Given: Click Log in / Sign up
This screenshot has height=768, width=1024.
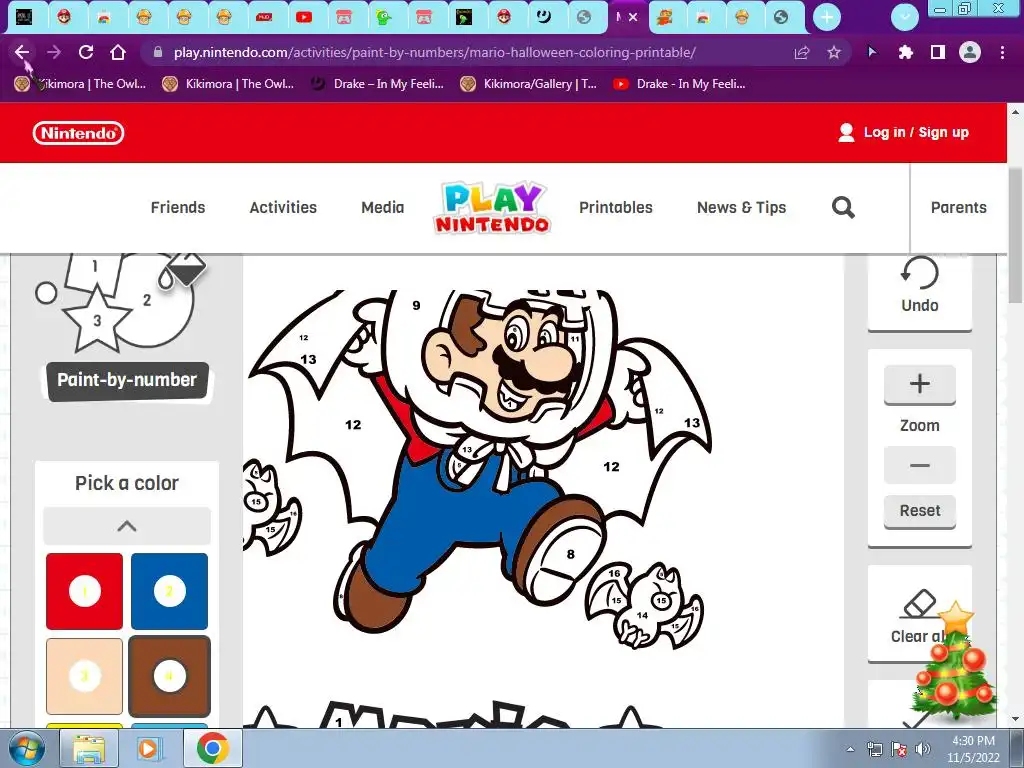Looking at the screenshot, I should tap(904, 133).
